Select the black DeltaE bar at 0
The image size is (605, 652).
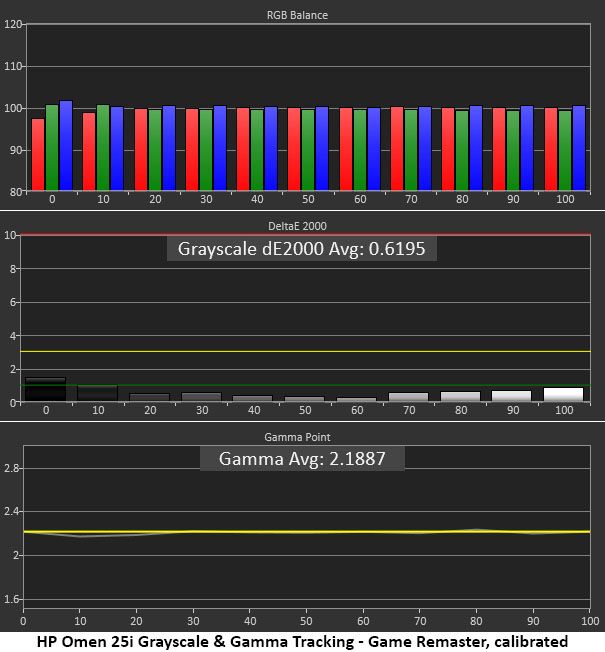(x=45, y=389)
